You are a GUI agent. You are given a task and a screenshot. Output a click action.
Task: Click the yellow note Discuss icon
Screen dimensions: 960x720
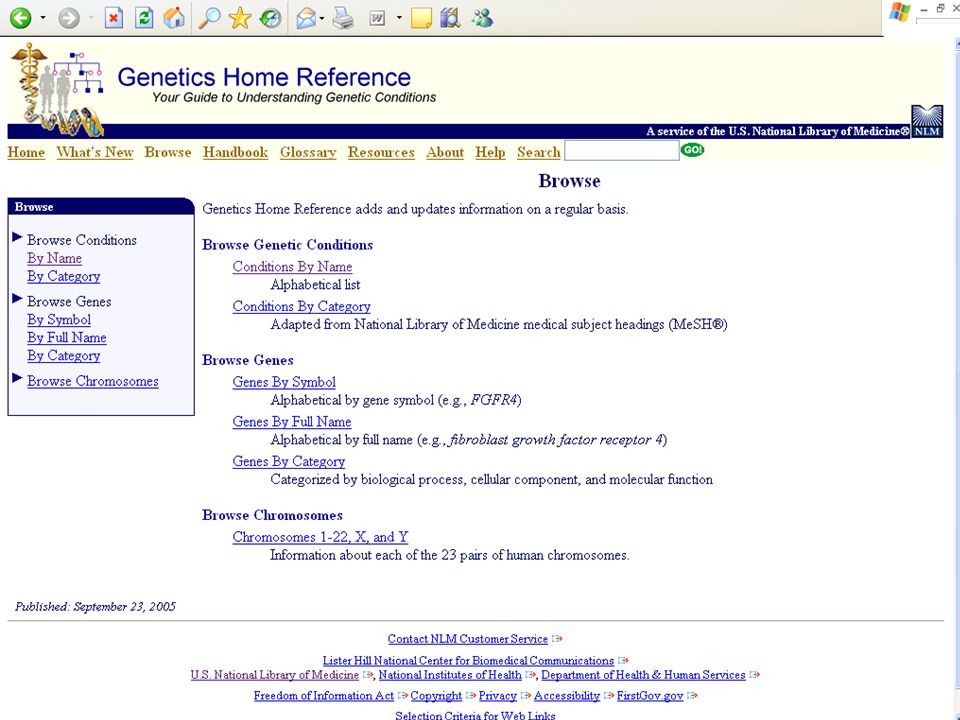point(421,18)
